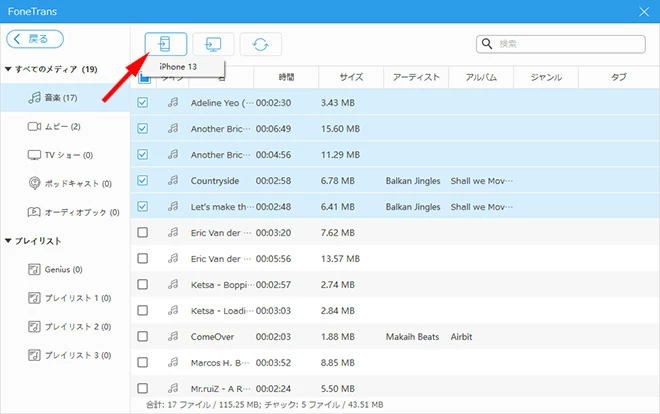Click into the 検索 search field
This screenshot has height=414, width=660.
pos(571,44)
